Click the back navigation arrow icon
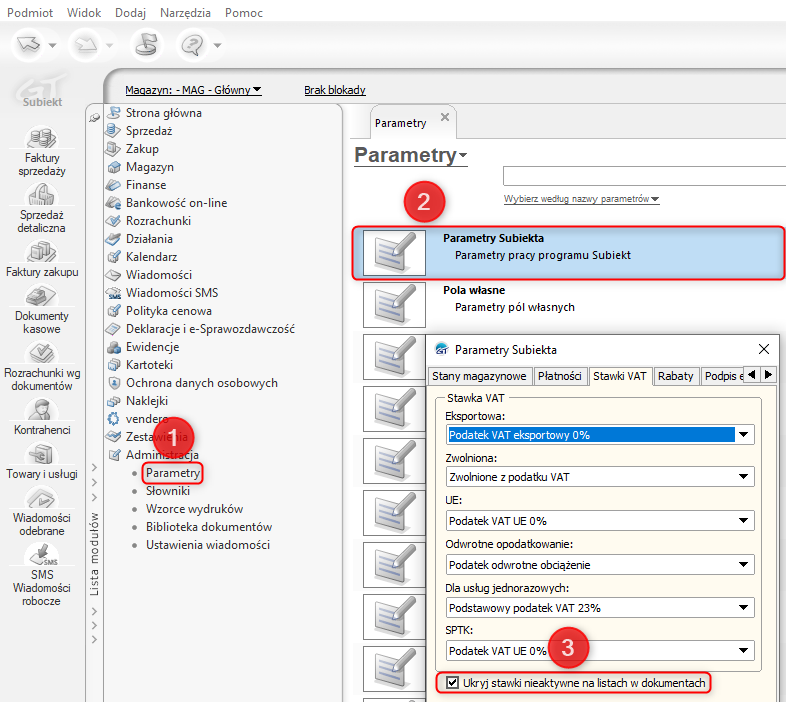Viewport: 786px width, 702px height. pos(28,45)
